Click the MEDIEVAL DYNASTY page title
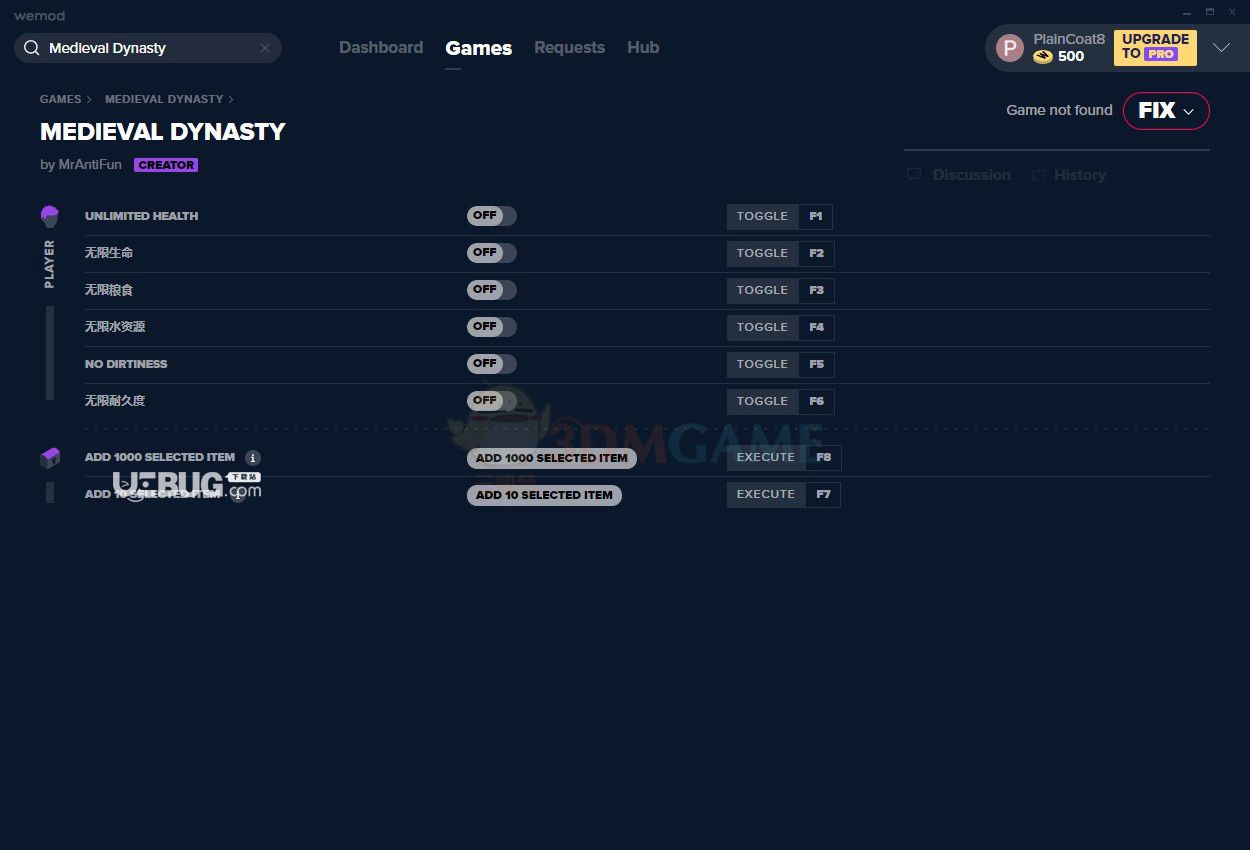 [163, 132]
